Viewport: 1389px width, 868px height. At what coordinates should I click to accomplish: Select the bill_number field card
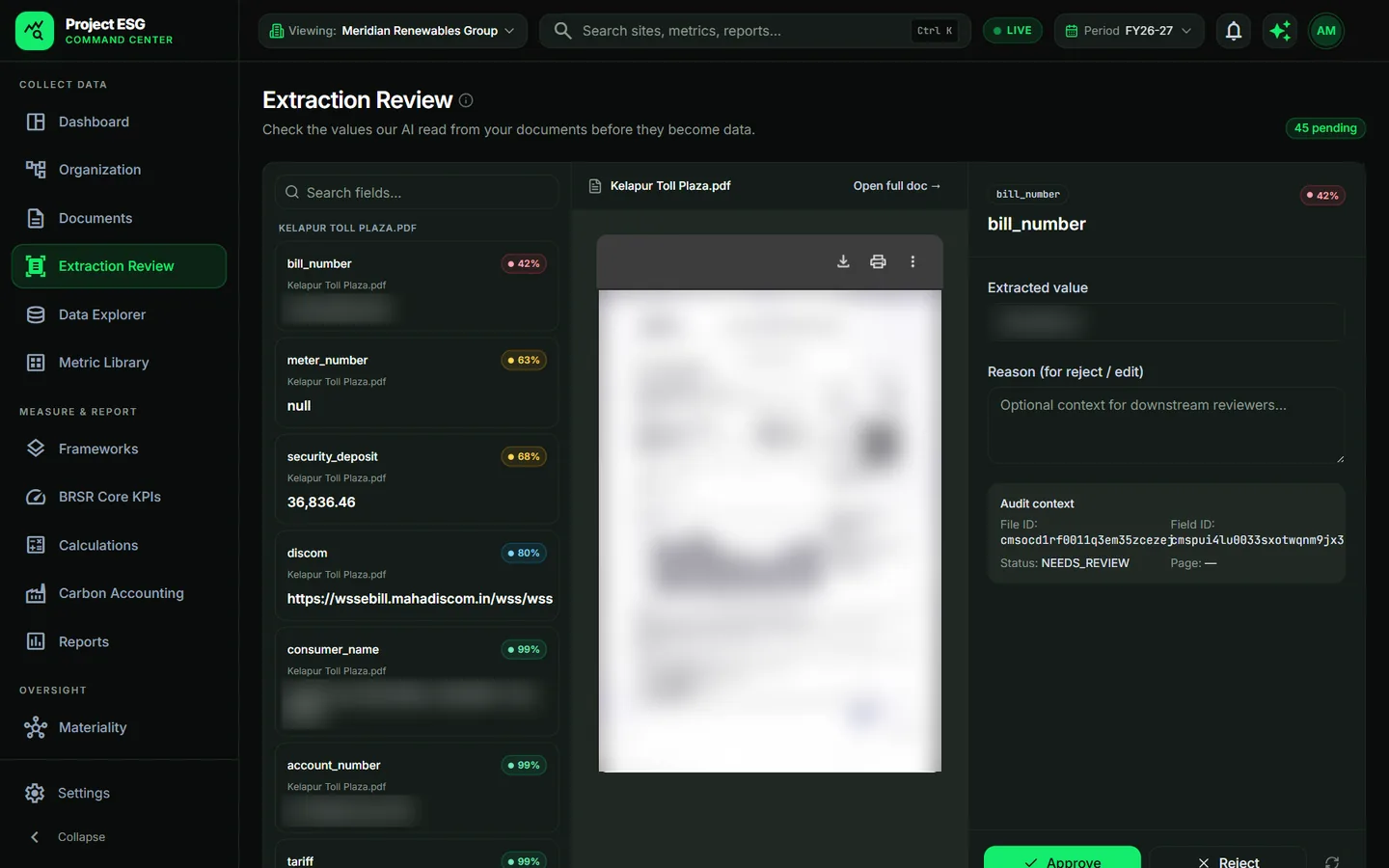pyautogui.click(x=417, y=286)
